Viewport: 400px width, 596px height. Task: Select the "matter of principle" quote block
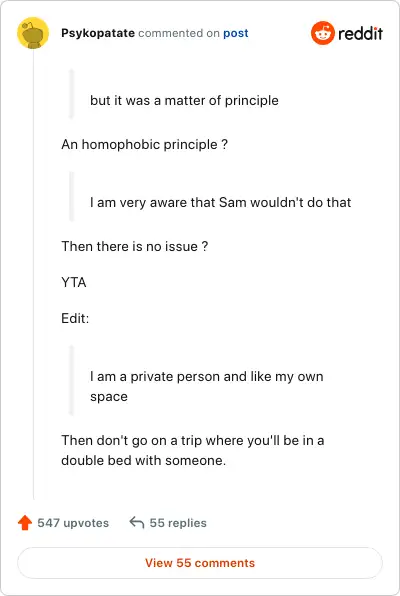pos(184,100)
